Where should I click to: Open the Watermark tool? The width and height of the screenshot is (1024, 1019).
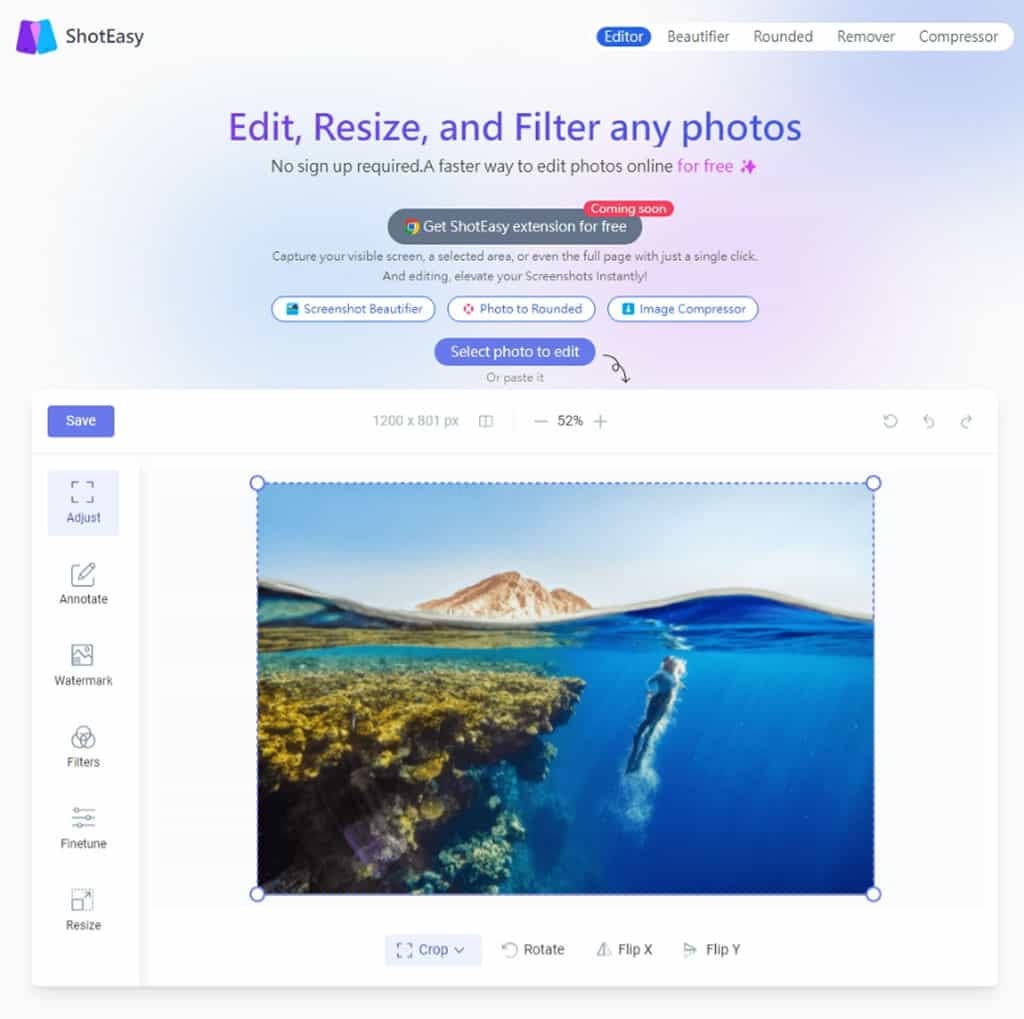83,665
